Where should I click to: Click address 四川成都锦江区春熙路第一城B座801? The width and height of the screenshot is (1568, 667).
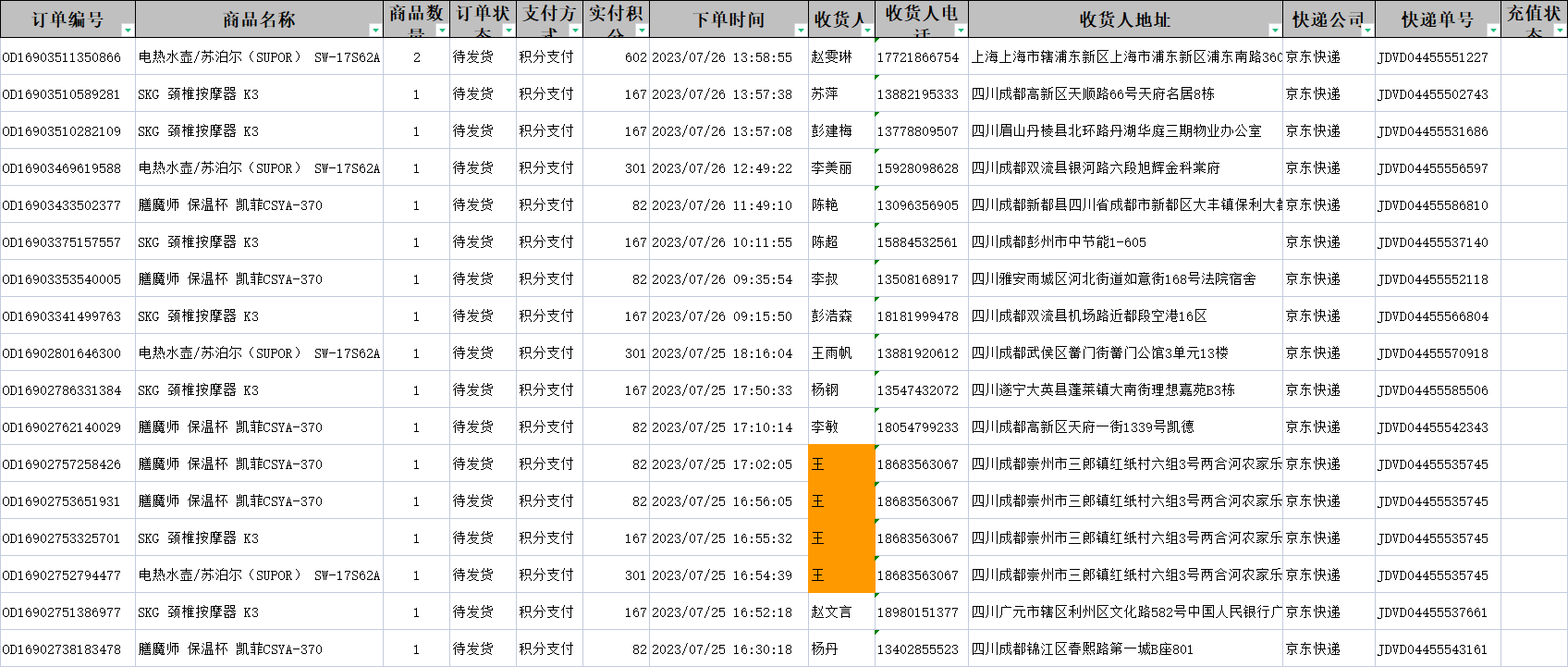pos(1082,649)
